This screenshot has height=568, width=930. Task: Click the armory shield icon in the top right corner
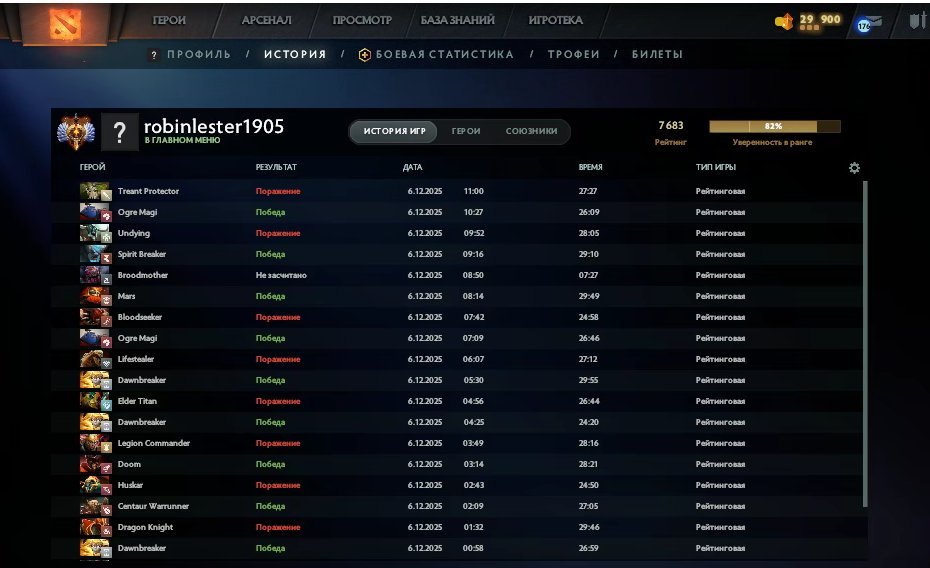[x=918, y=21]
